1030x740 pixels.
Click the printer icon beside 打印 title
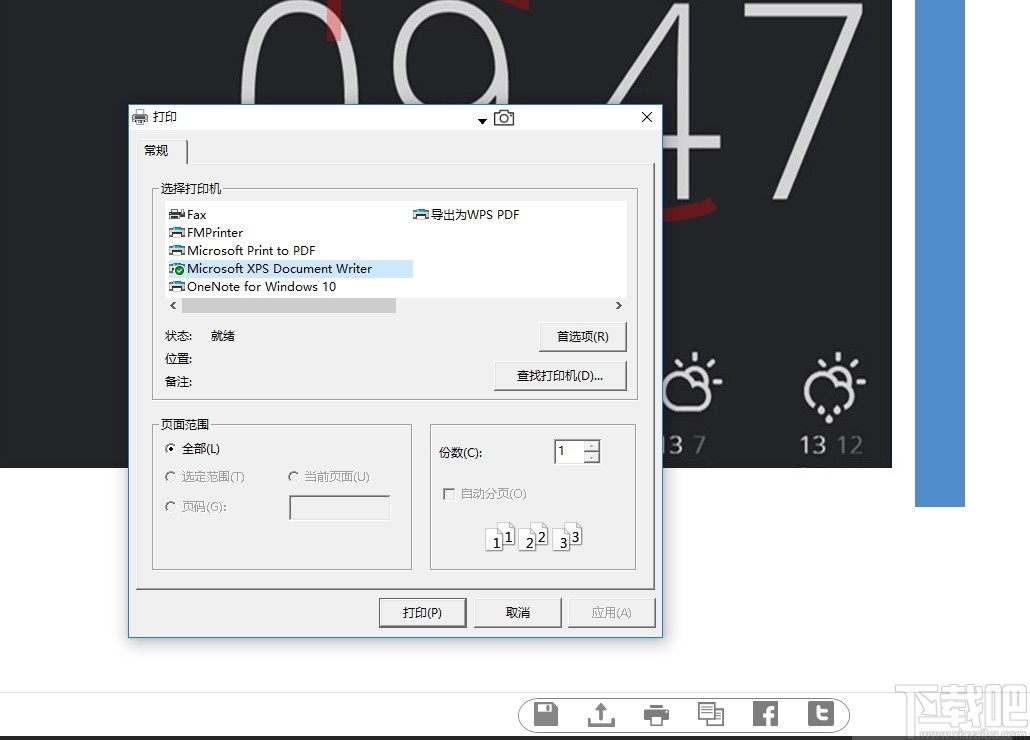pos(140,117)
